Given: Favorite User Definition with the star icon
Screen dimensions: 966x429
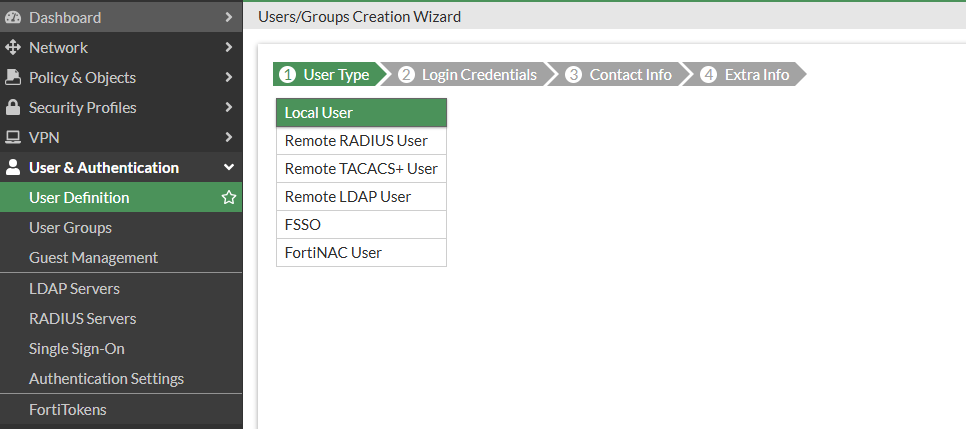Looking at the screenshot, I should (229, 197).
